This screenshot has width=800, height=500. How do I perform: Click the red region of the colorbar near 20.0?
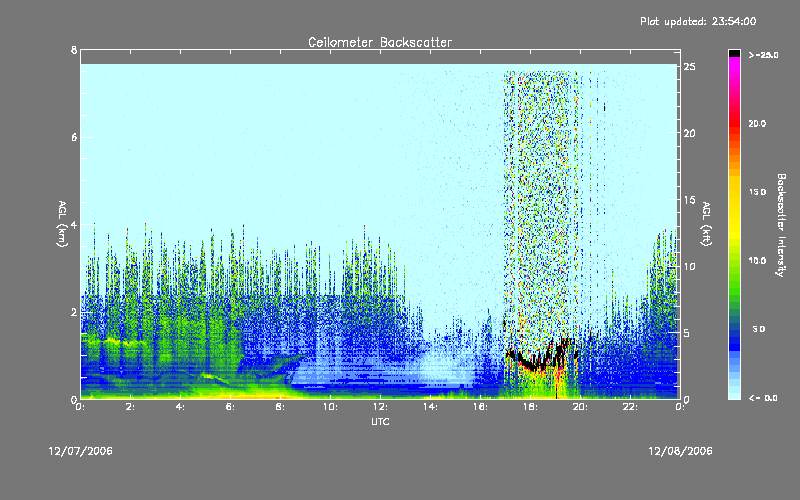(x=734, y=124)
